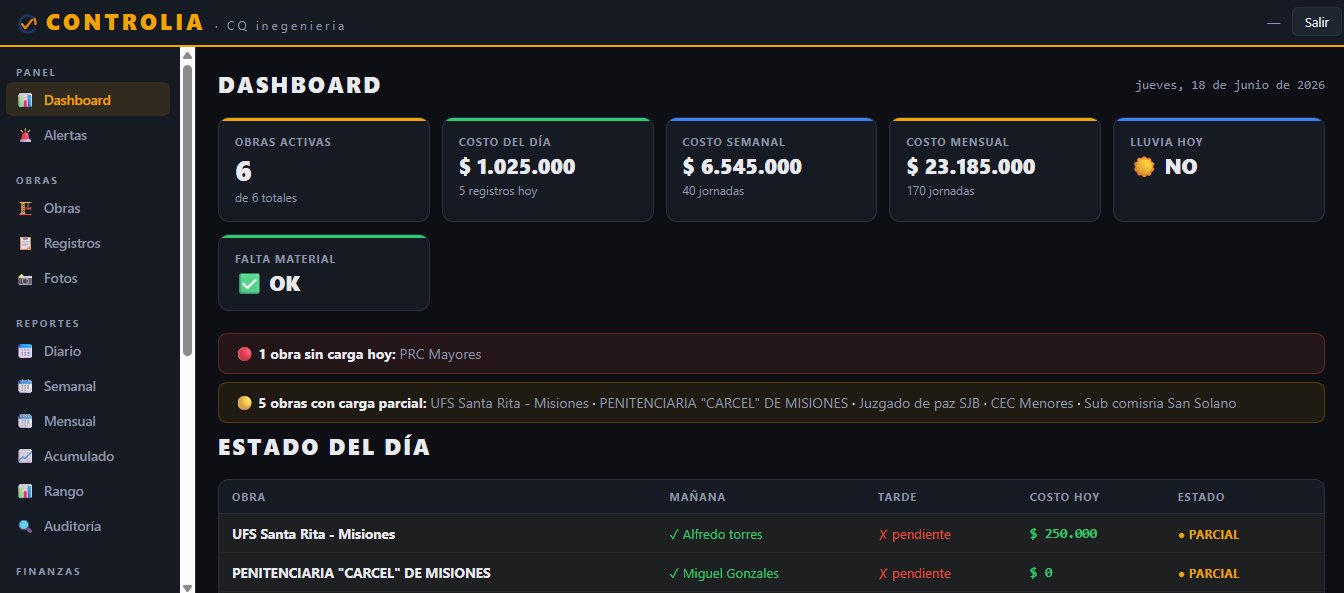Click the OBRA column header

[x=248, y=497]
